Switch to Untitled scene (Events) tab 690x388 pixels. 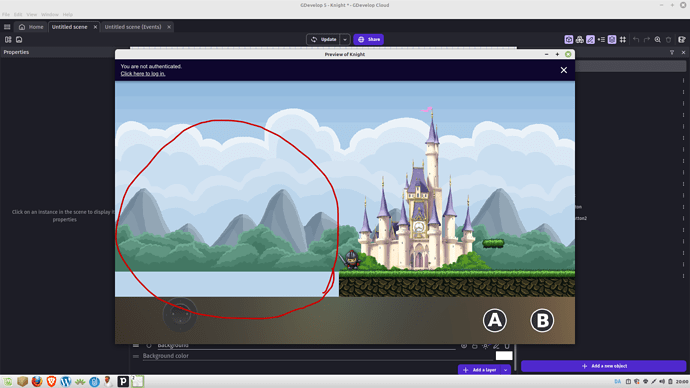point(133,27)
